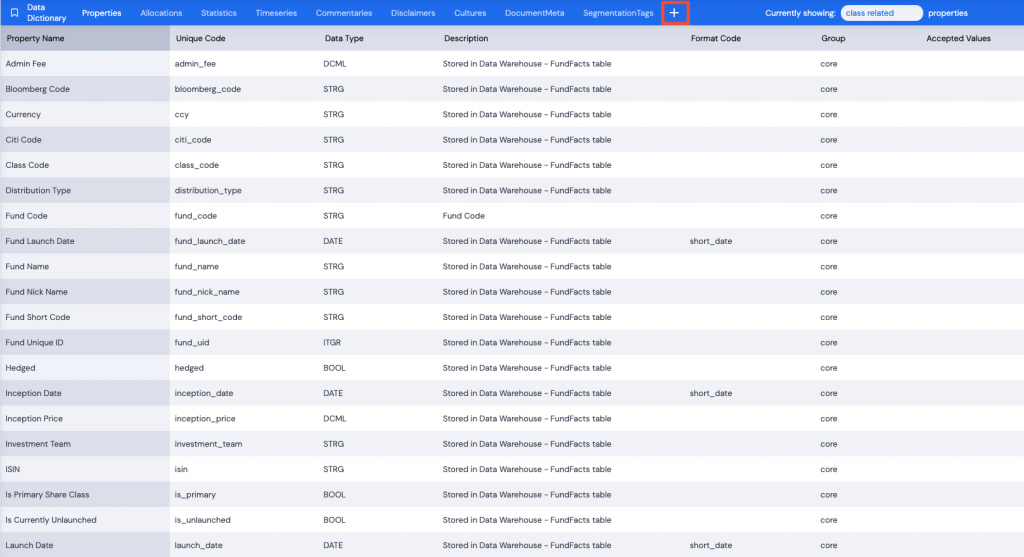Click the Accepted Values column header

click(x=958, y=39)
